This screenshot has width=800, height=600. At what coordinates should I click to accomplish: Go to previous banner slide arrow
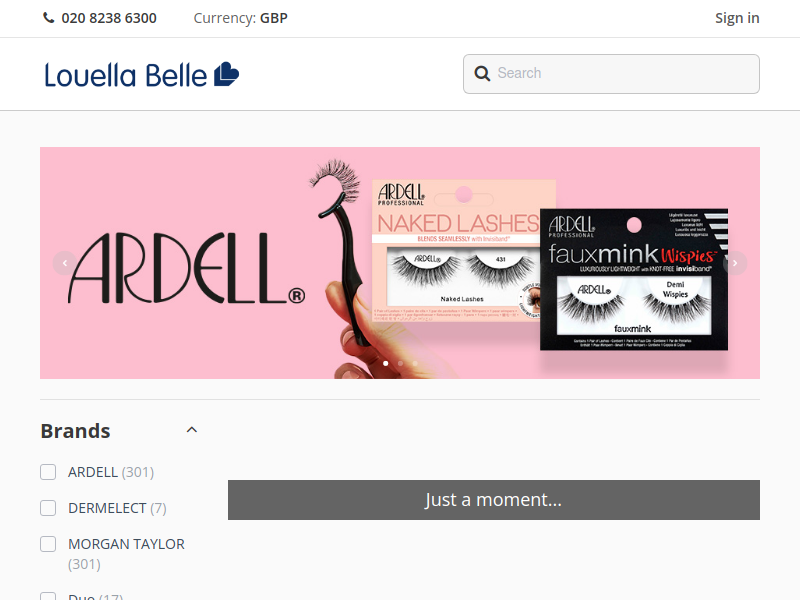coord(65,263)
